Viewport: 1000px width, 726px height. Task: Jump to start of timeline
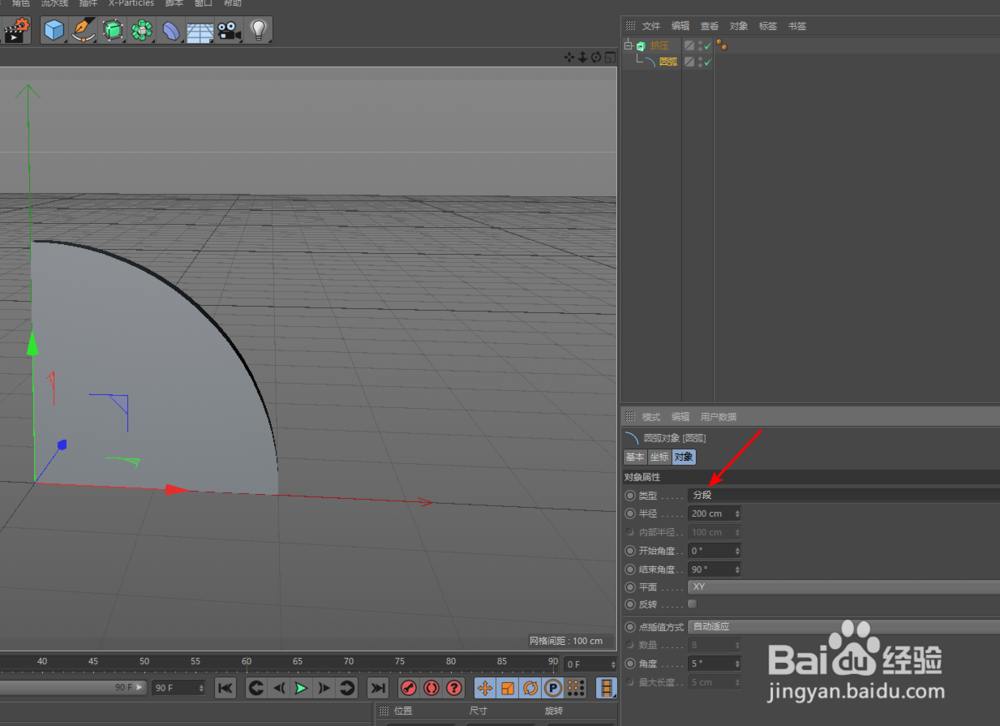[225, 688]
